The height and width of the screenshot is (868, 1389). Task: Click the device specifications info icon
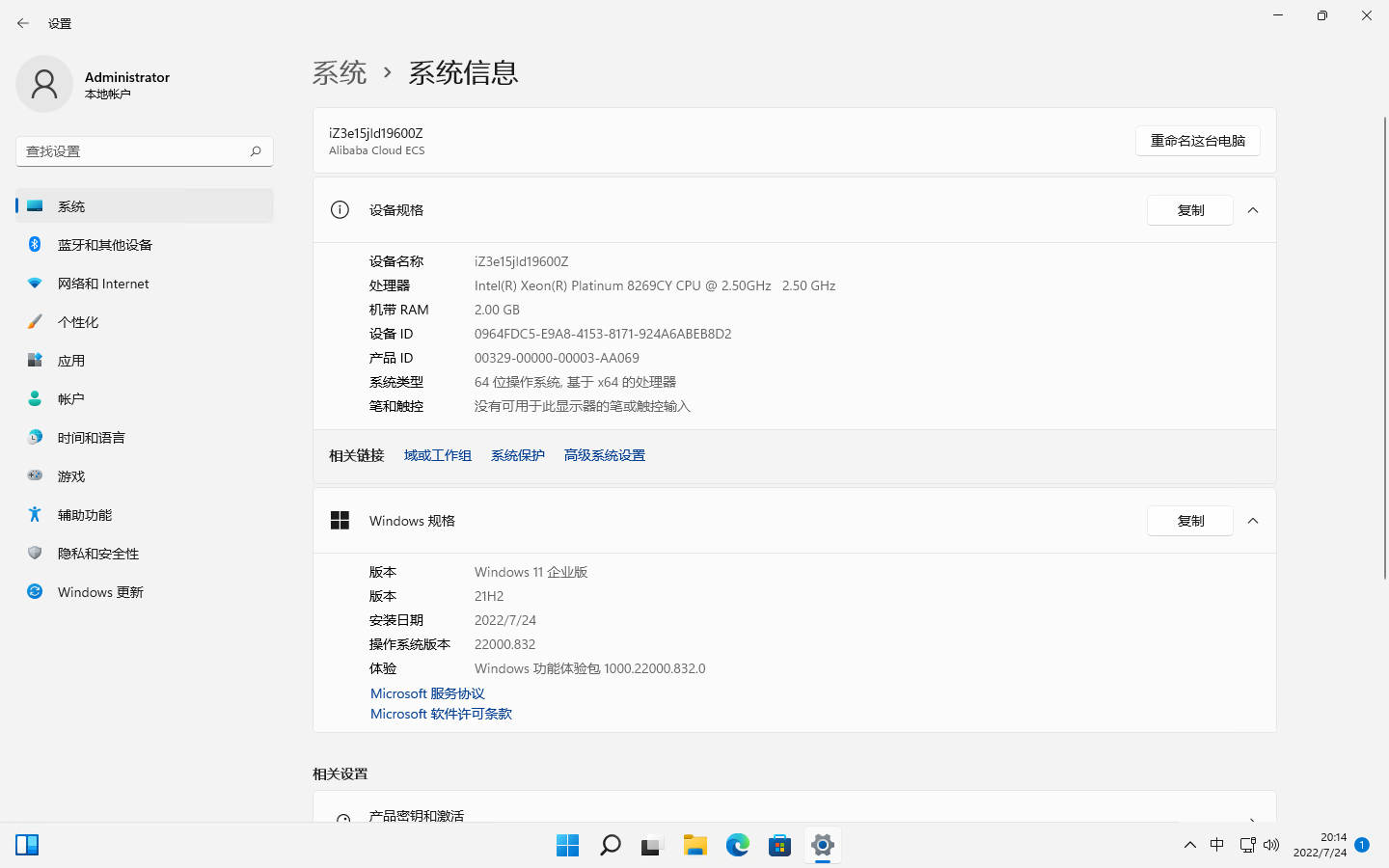pyautogui.click(x=340, y=210)
